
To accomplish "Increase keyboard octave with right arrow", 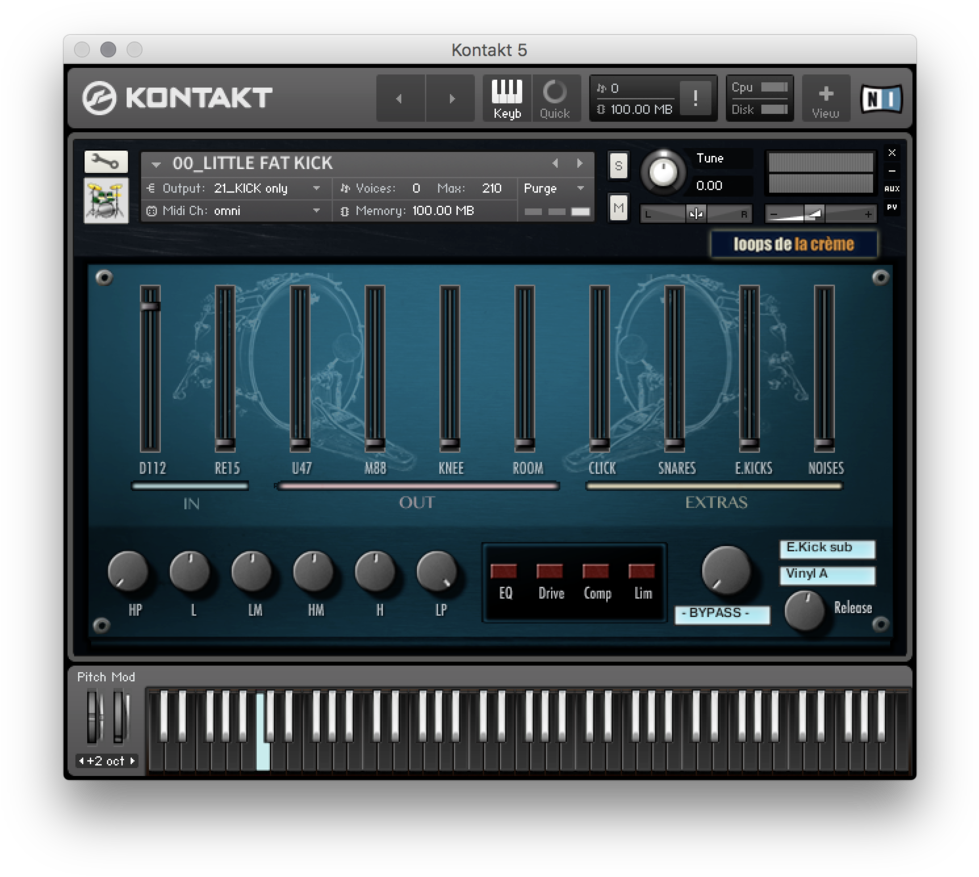I will 132,761.
